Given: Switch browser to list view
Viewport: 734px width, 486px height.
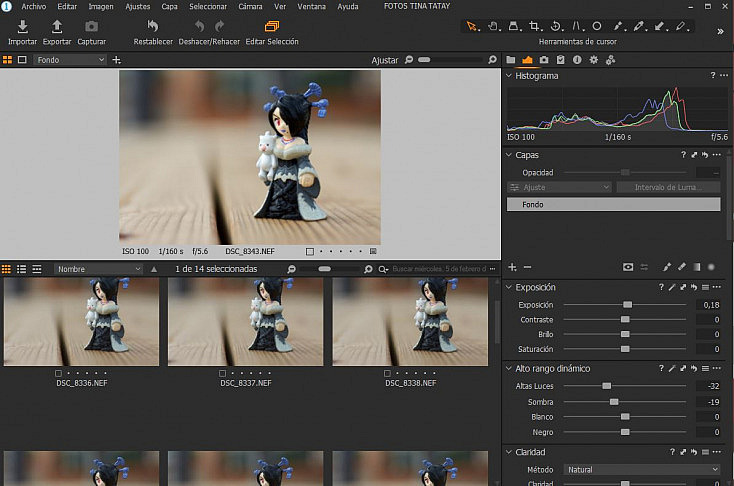Looking at the screenshot, I should coord(22,269).
